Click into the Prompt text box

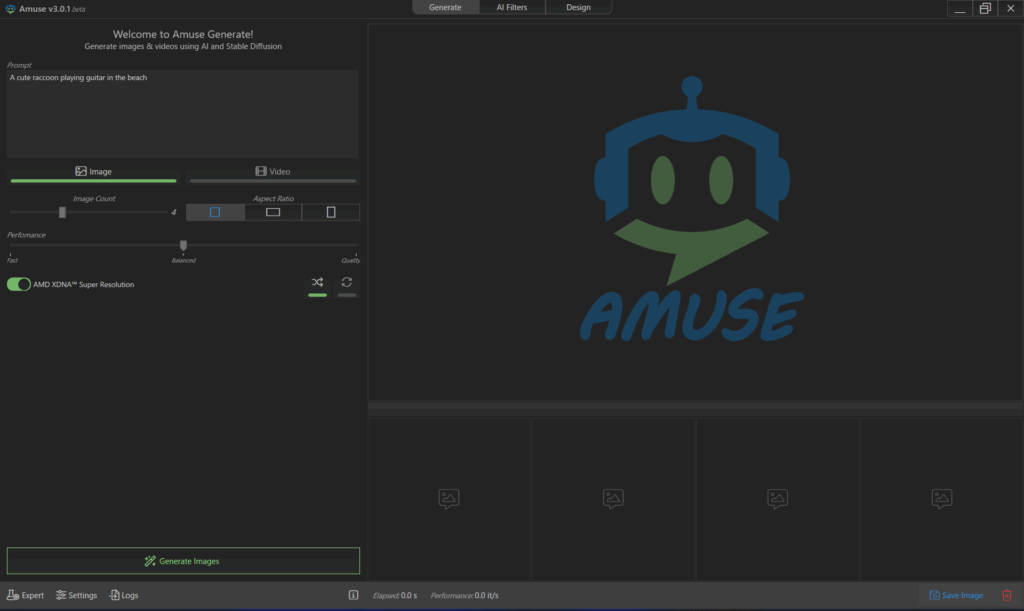(x=182, y=114)
